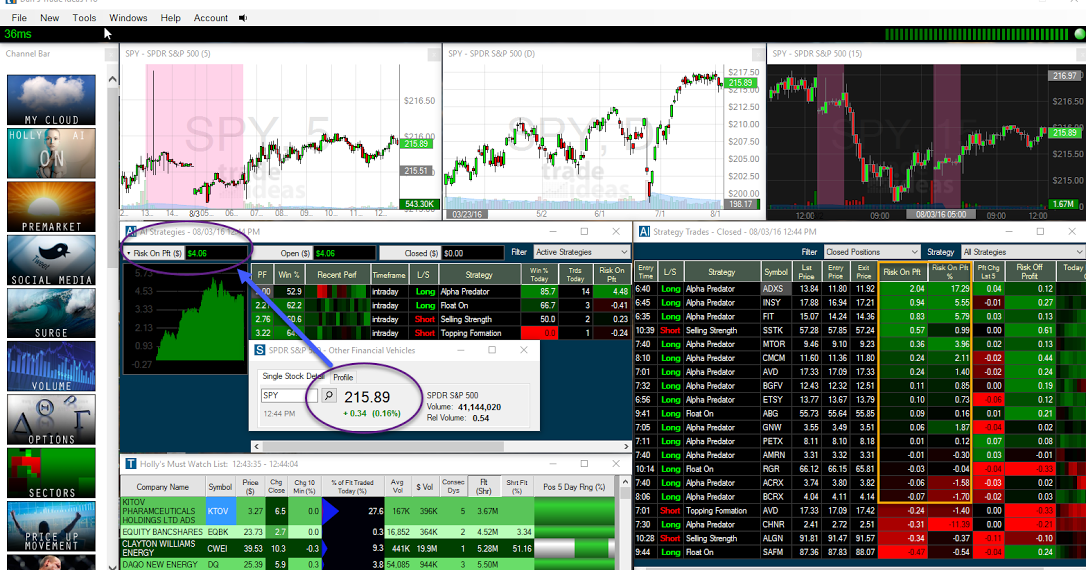The height and width of the screenshot is (570, 1086).
Task: Open the Account menu
Action: click(x=211, y=18)
